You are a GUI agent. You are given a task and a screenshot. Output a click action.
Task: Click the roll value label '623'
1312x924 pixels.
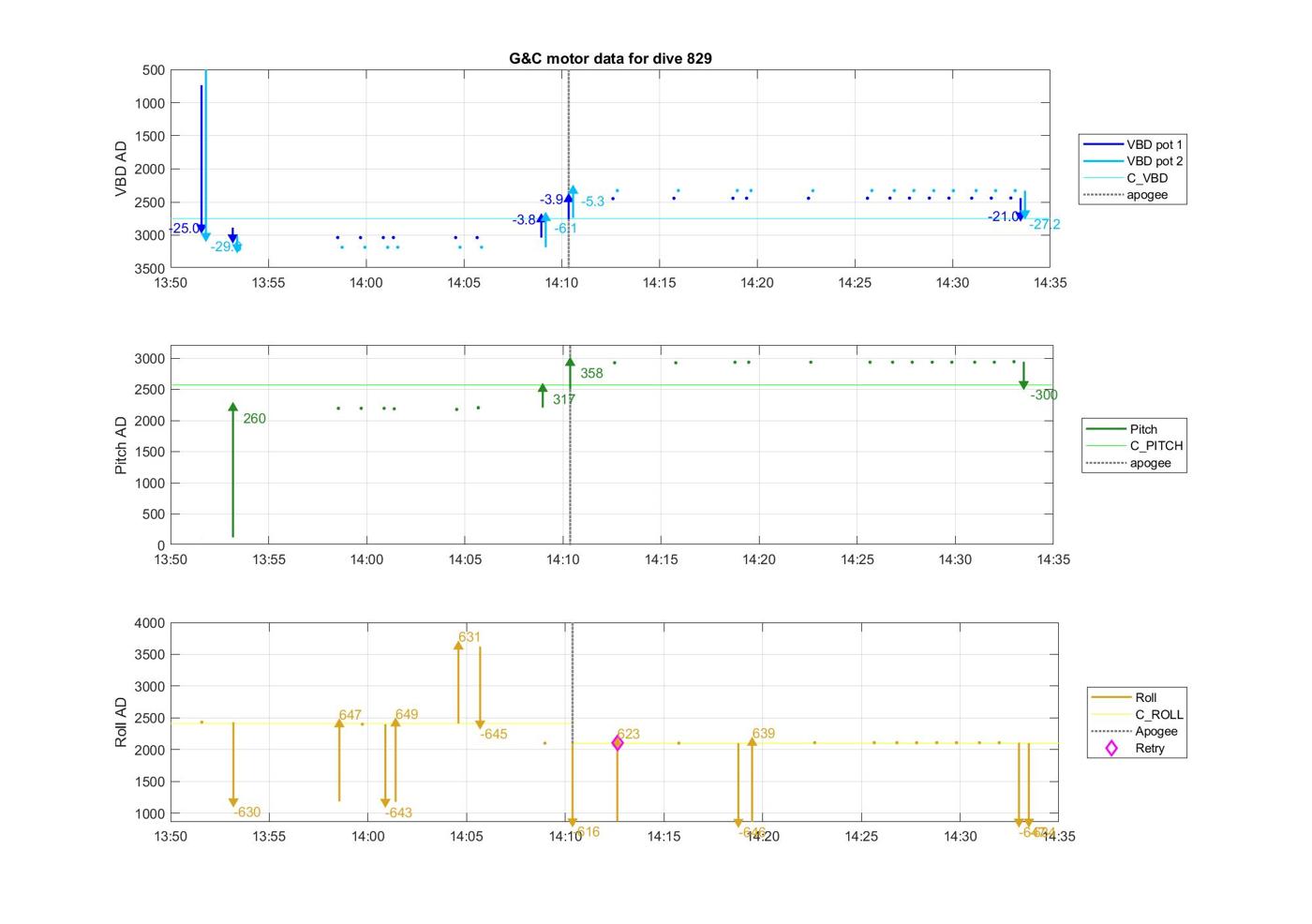629,734
